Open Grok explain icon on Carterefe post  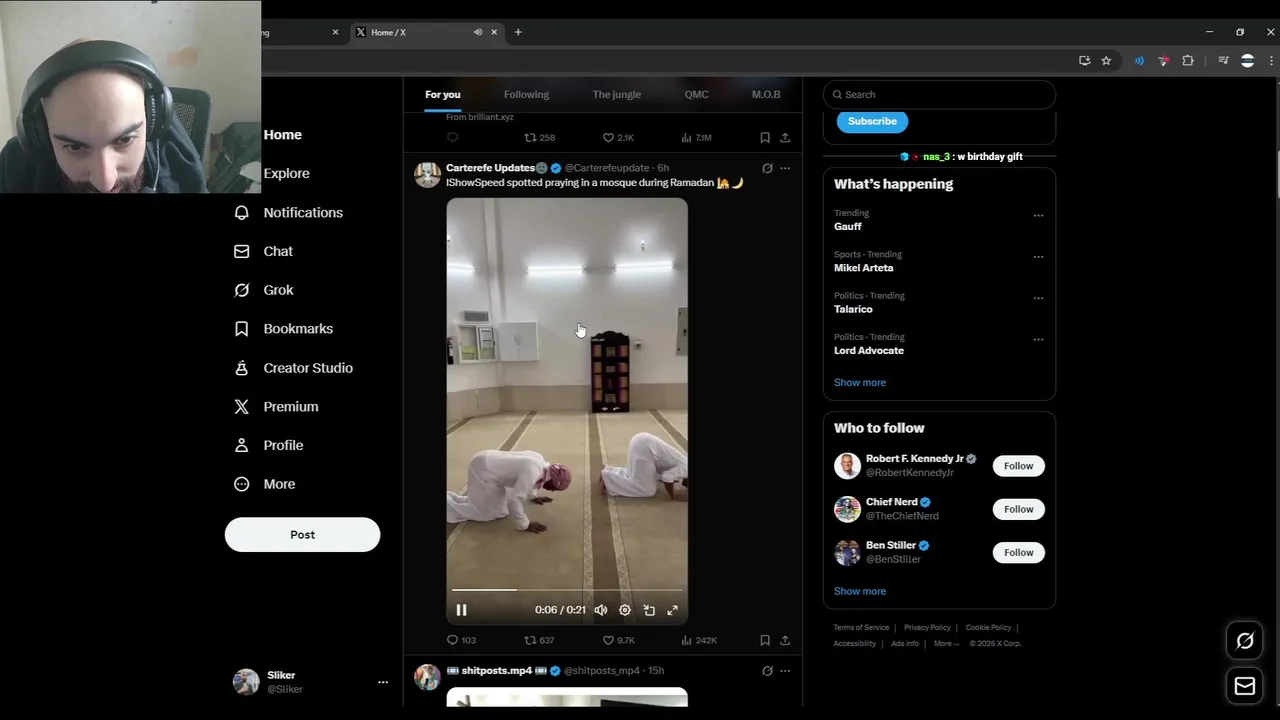[767, 168]
